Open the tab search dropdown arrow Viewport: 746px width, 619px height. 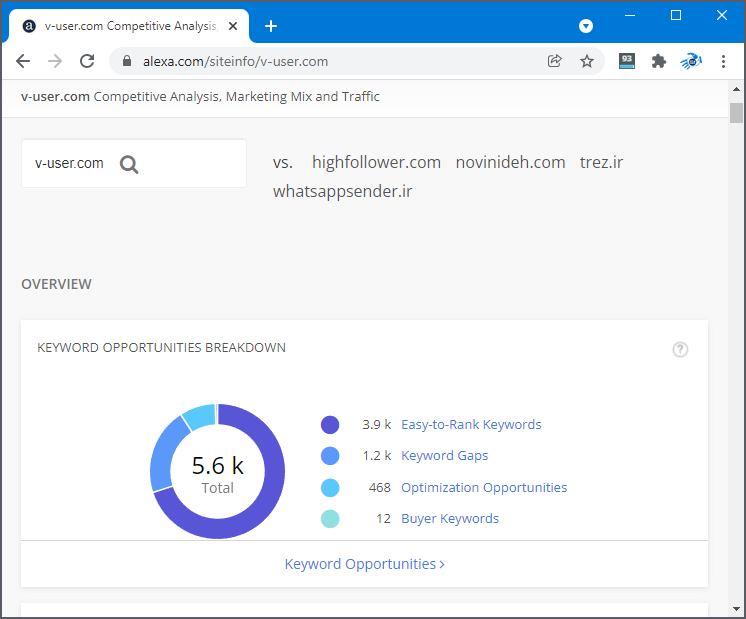tap(586, 26)
